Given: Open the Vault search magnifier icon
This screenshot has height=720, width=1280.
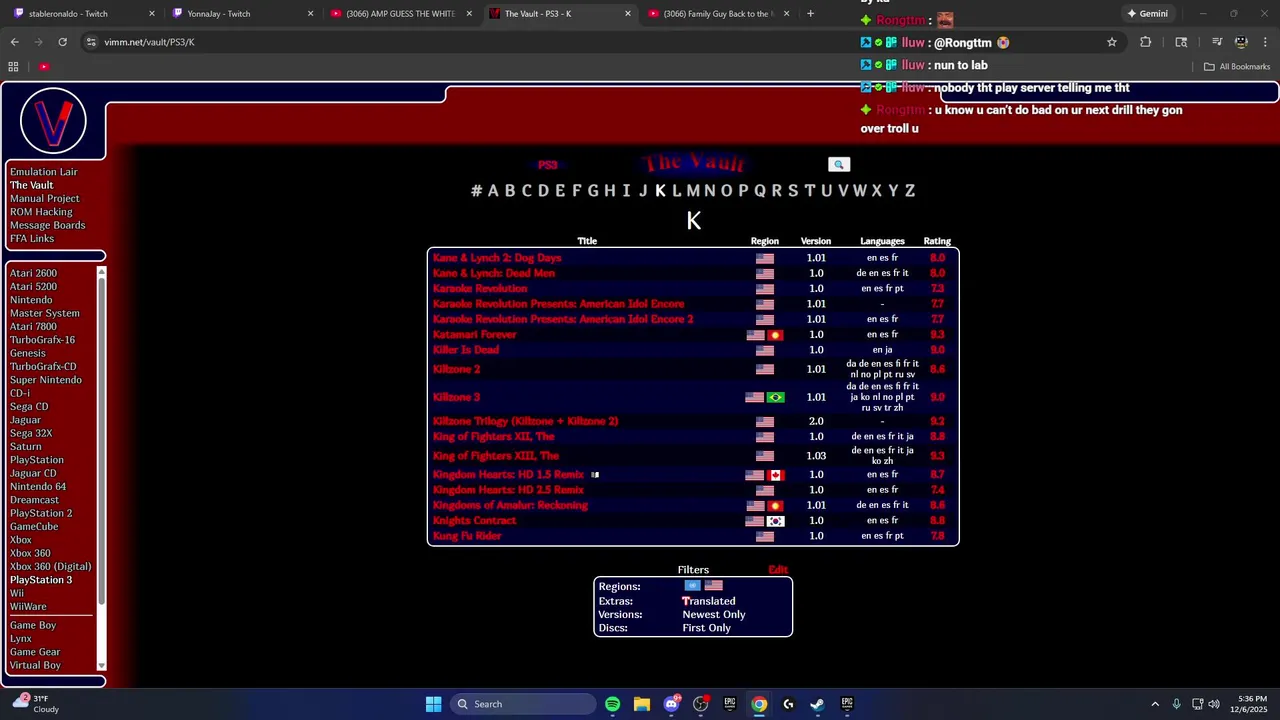Looking at the screenshot, I should [x=839, y=164].
